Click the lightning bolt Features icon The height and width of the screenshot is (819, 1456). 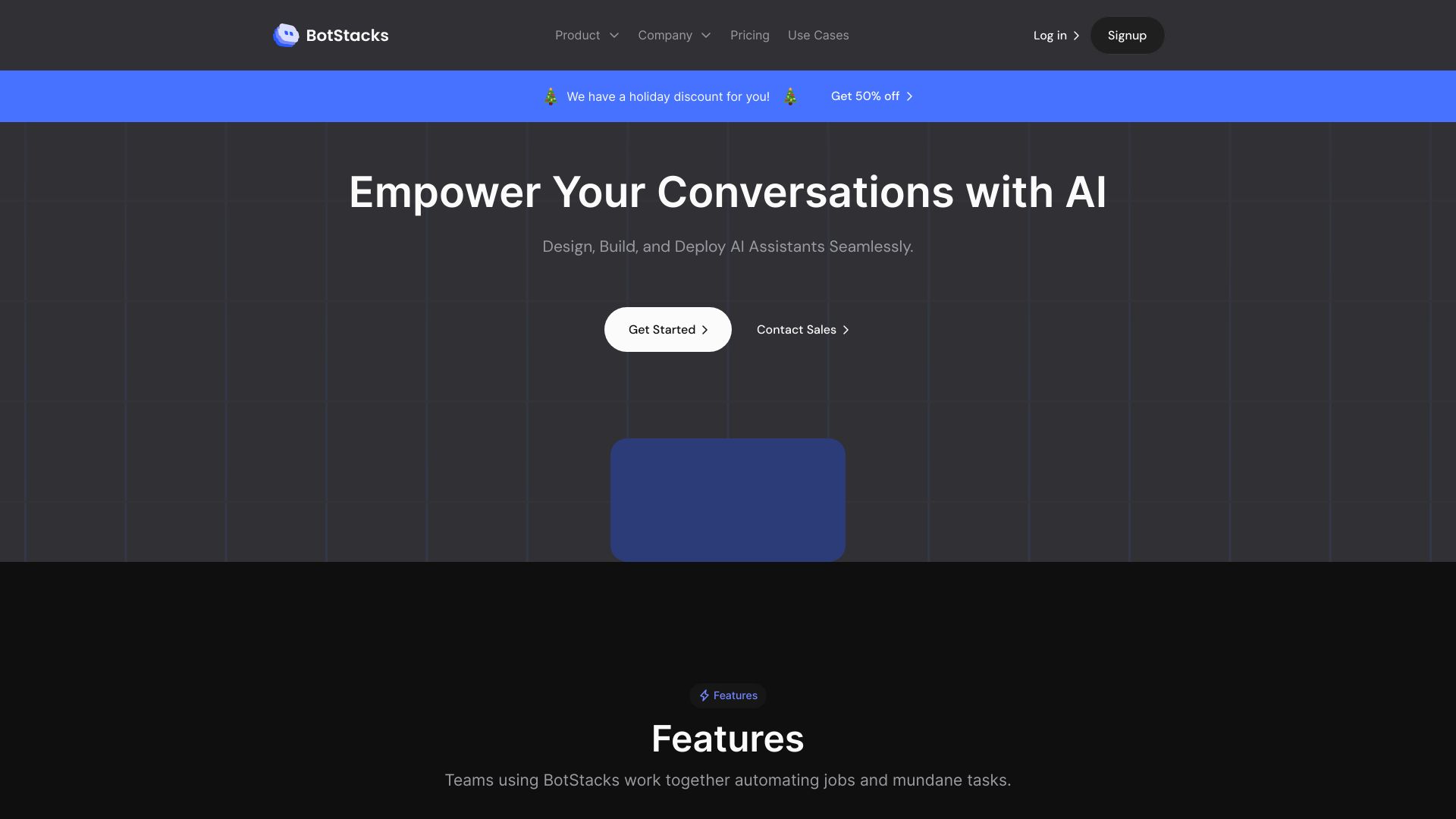pyautogui.click(x=703, y=695)
